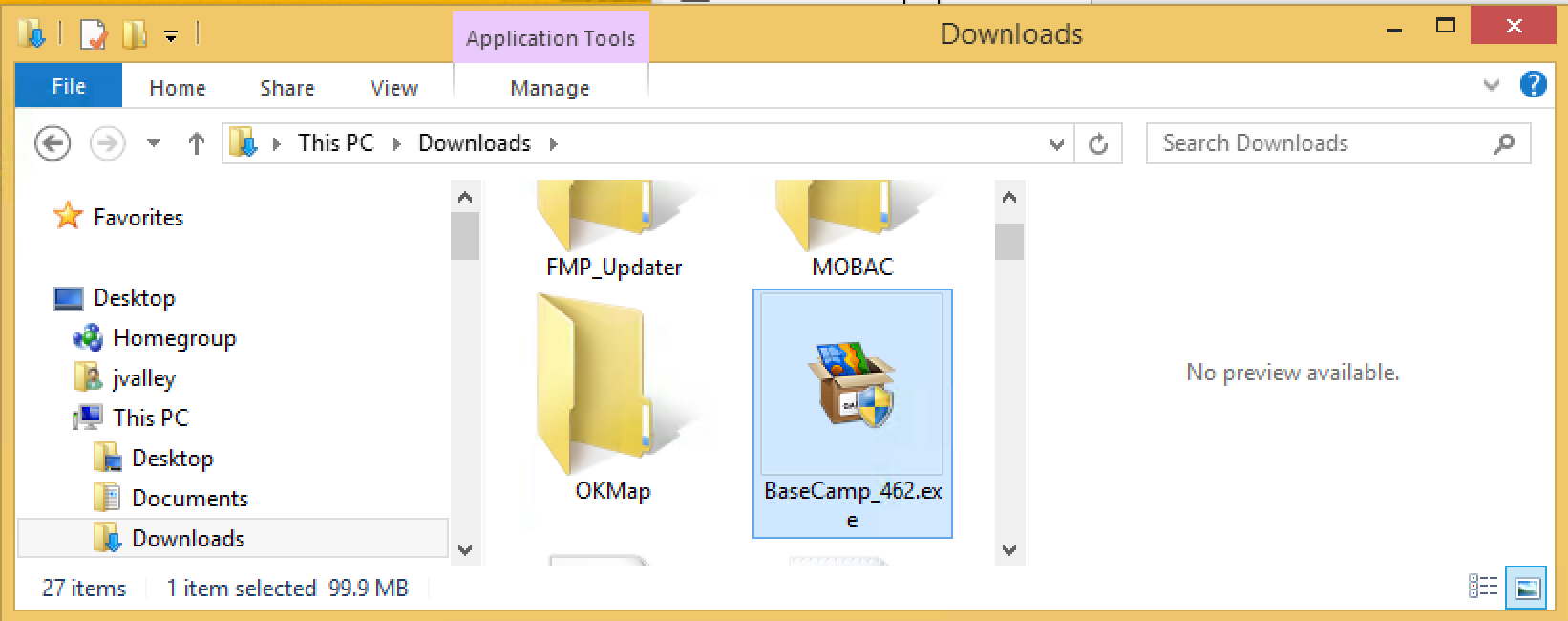Click the Downloads window system icon in the title bar
The image size is (1568, 621).
coord(32,35)
